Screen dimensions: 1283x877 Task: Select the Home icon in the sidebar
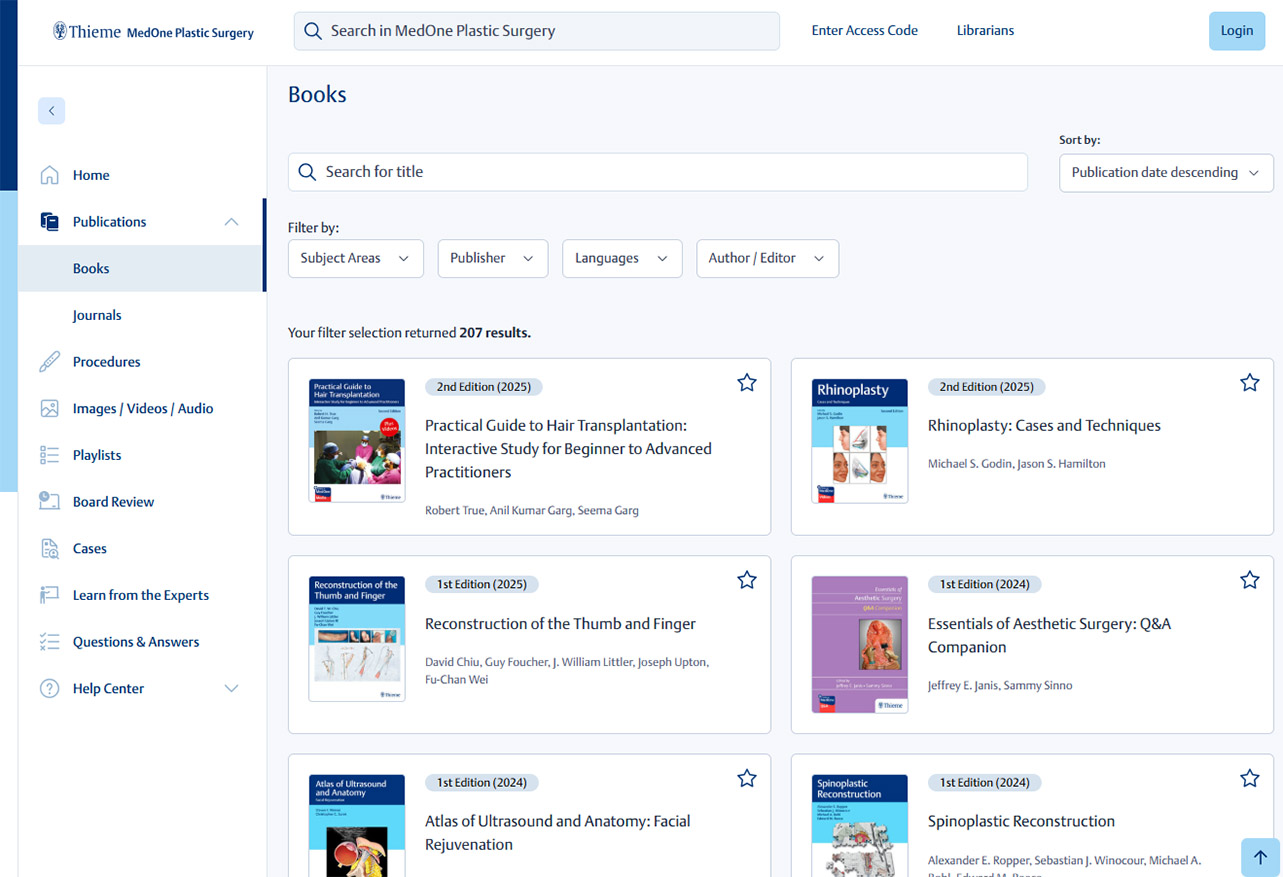pyautogui.click(x=47, y=174)
